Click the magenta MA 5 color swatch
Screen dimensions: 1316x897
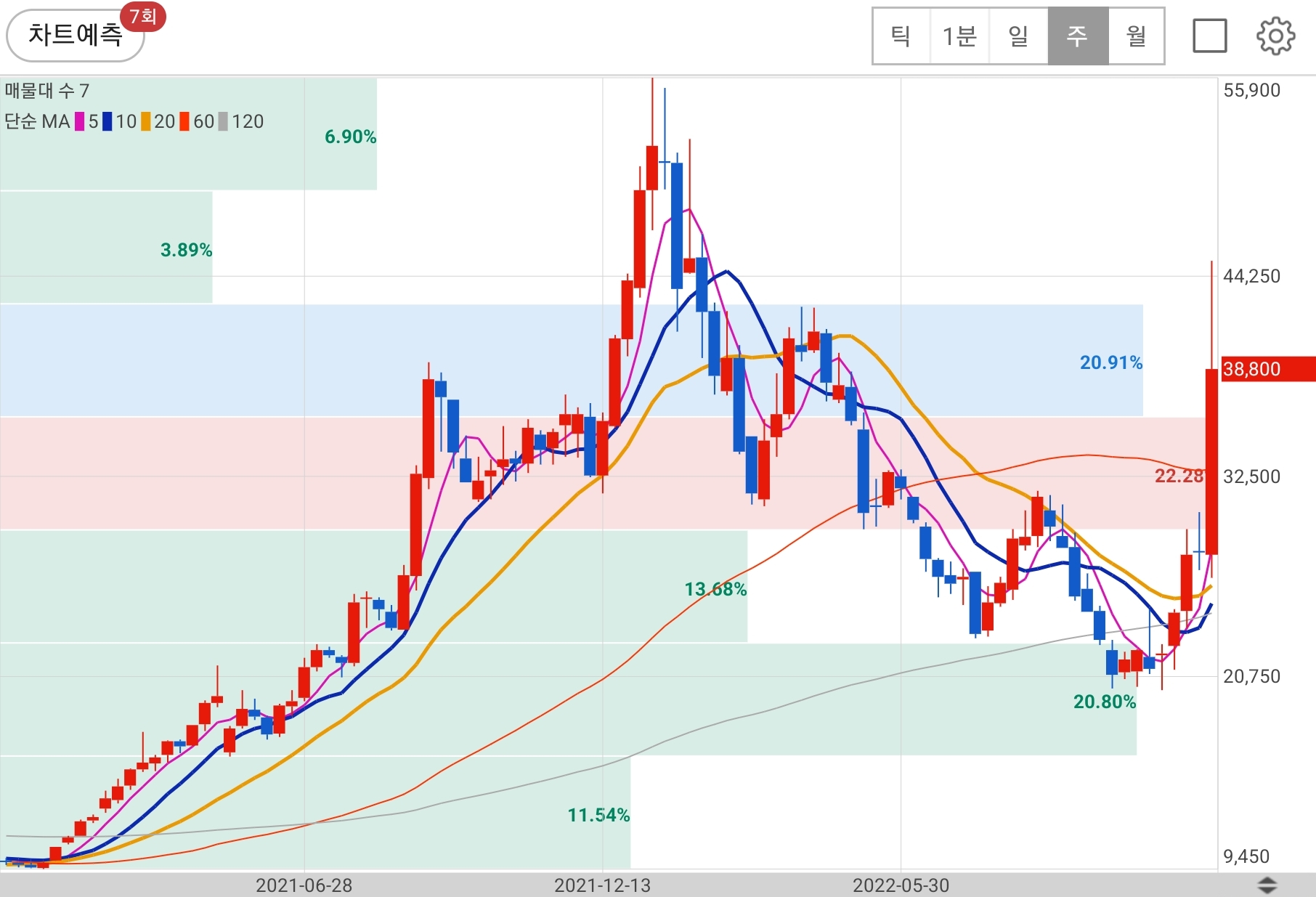tap(80, 121)
